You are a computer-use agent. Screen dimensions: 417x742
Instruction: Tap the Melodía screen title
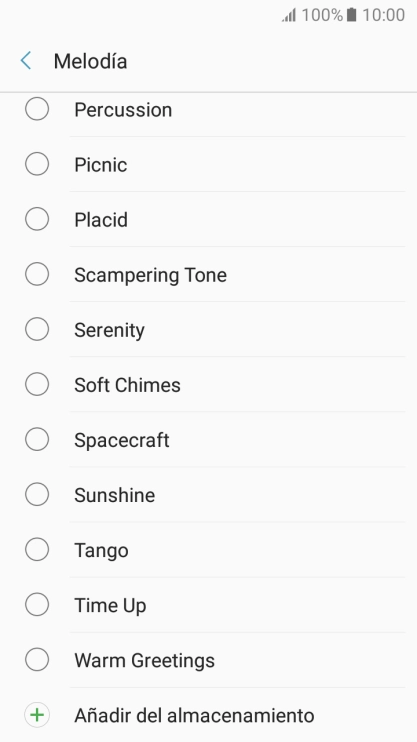[x=90, y=62]
